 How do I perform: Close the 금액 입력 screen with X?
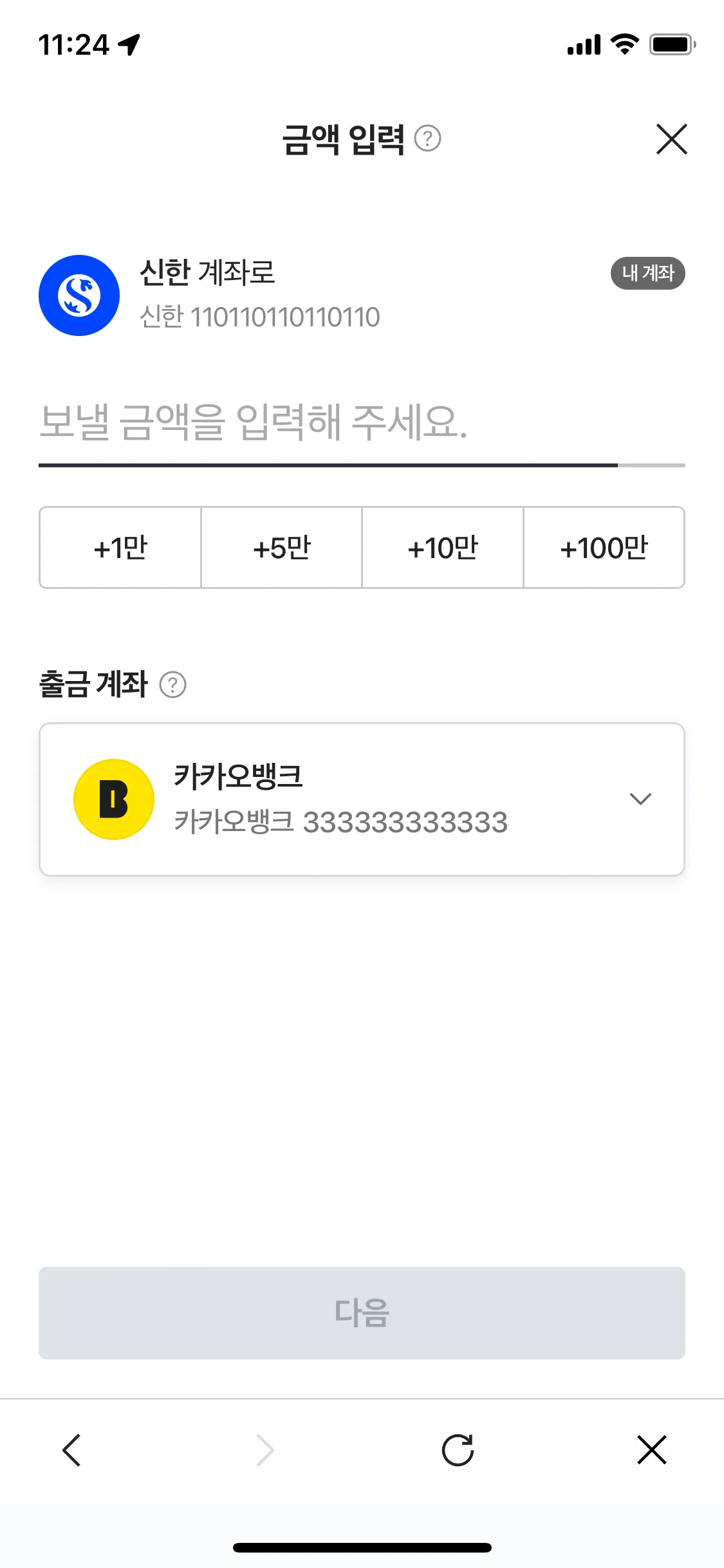click(671, 139)
